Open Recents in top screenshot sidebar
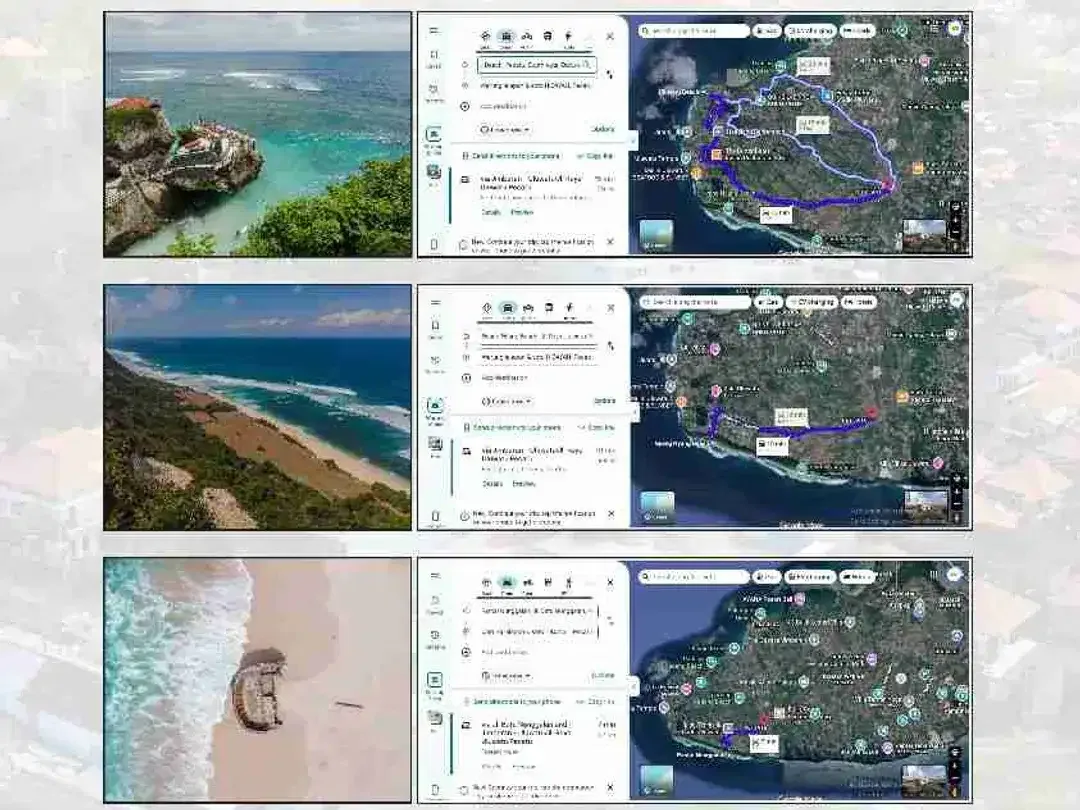 click(x=434, y=93)
